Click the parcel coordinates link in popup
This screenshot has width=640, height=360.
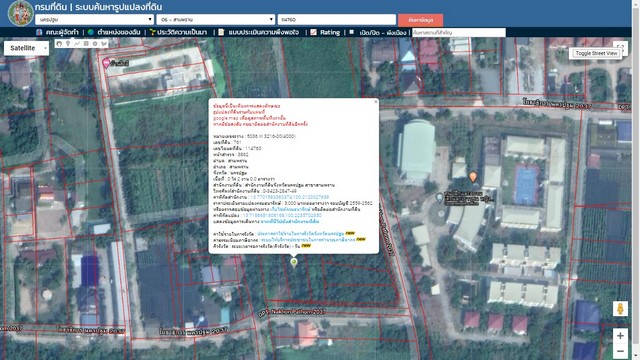pyautogui.click(x=282, y=215)
